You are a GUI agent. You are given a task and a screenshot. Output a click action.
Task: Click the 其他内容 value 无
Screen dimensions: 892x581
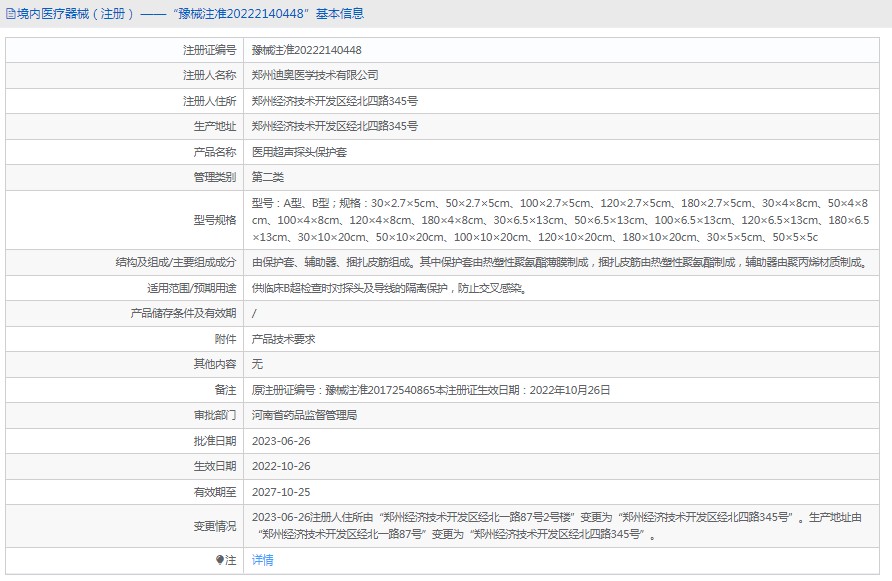(257, 364)
